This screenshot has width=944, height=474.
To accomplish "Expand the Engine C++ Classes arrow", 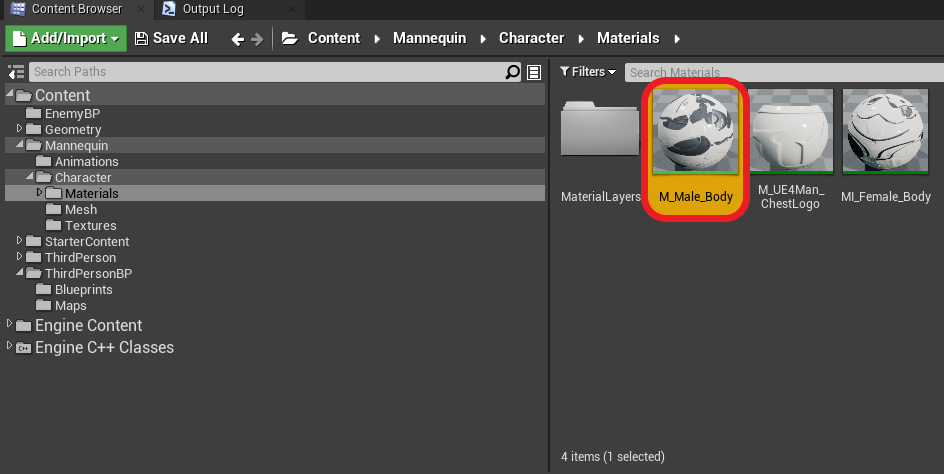I will pos(10,346).
